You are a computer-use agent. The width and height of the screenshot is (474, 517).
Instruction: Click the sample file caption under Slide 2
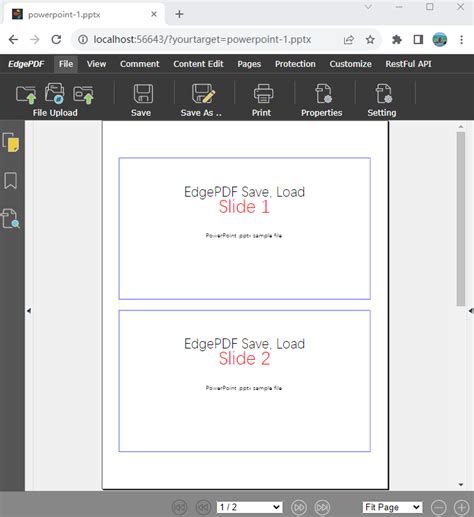pos(244,388)
